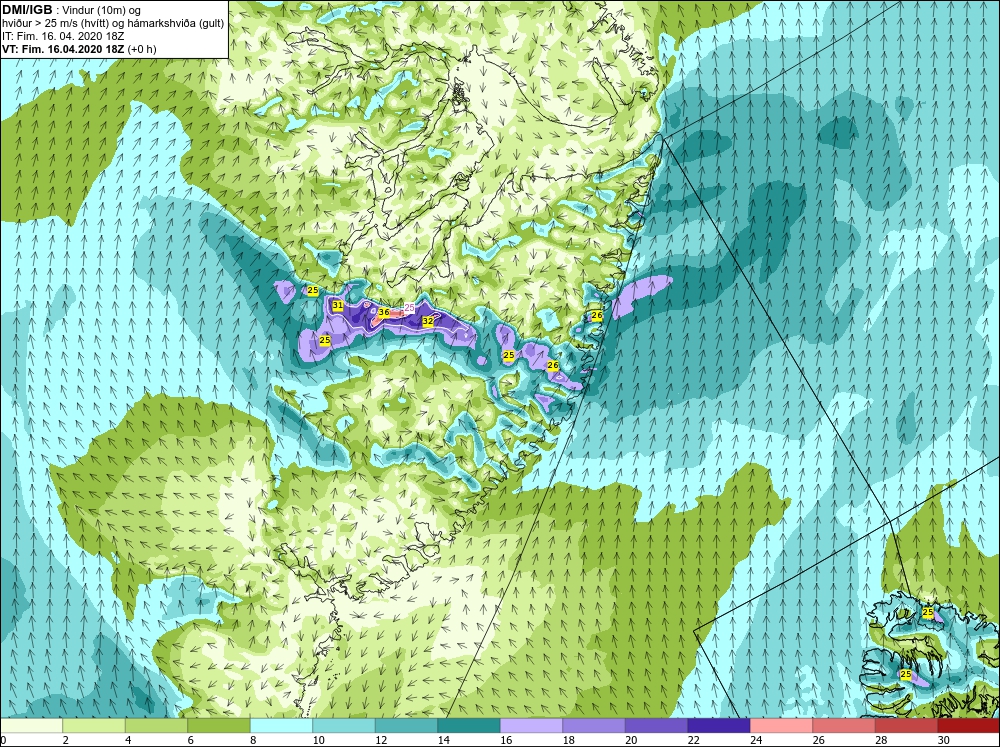1000x747 pixels.
Task: Pick the dark red above-30 legend swatch
Action: [969, 725]
